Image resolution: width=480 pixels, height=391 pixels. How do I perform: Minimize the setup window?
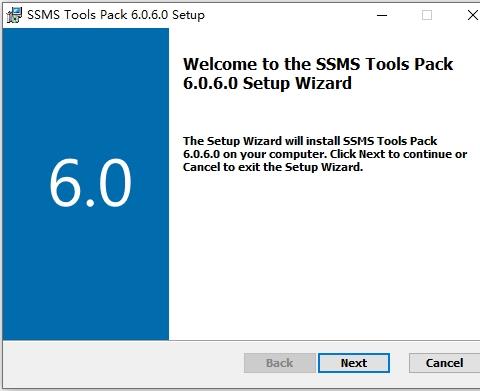click(x=382, y=15)
